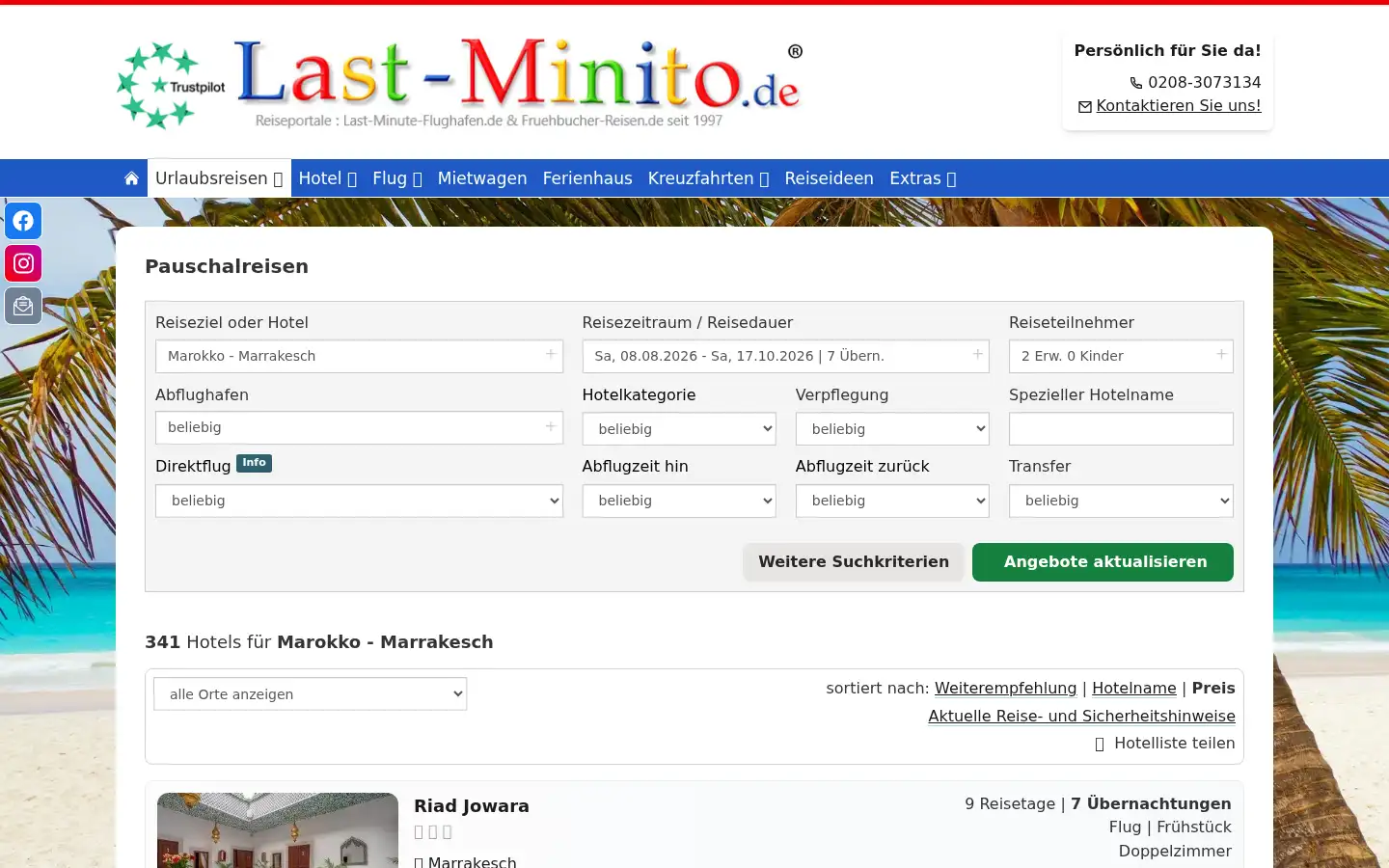
Task: Sort by Weiterempfehlung
Action: pos(1005,689)
